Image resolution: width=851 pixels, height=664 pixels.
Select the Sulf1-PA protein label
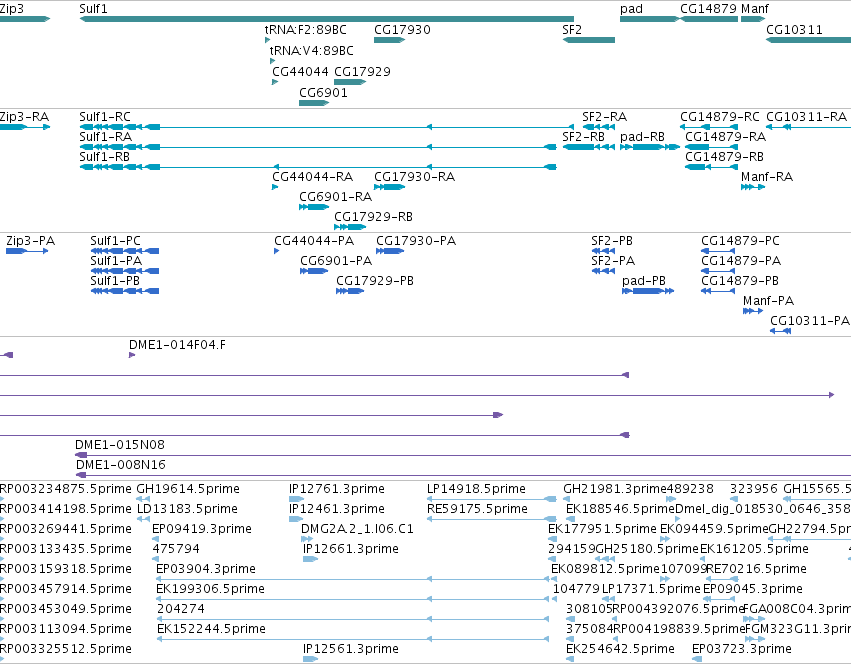click(x=116, y=261)
